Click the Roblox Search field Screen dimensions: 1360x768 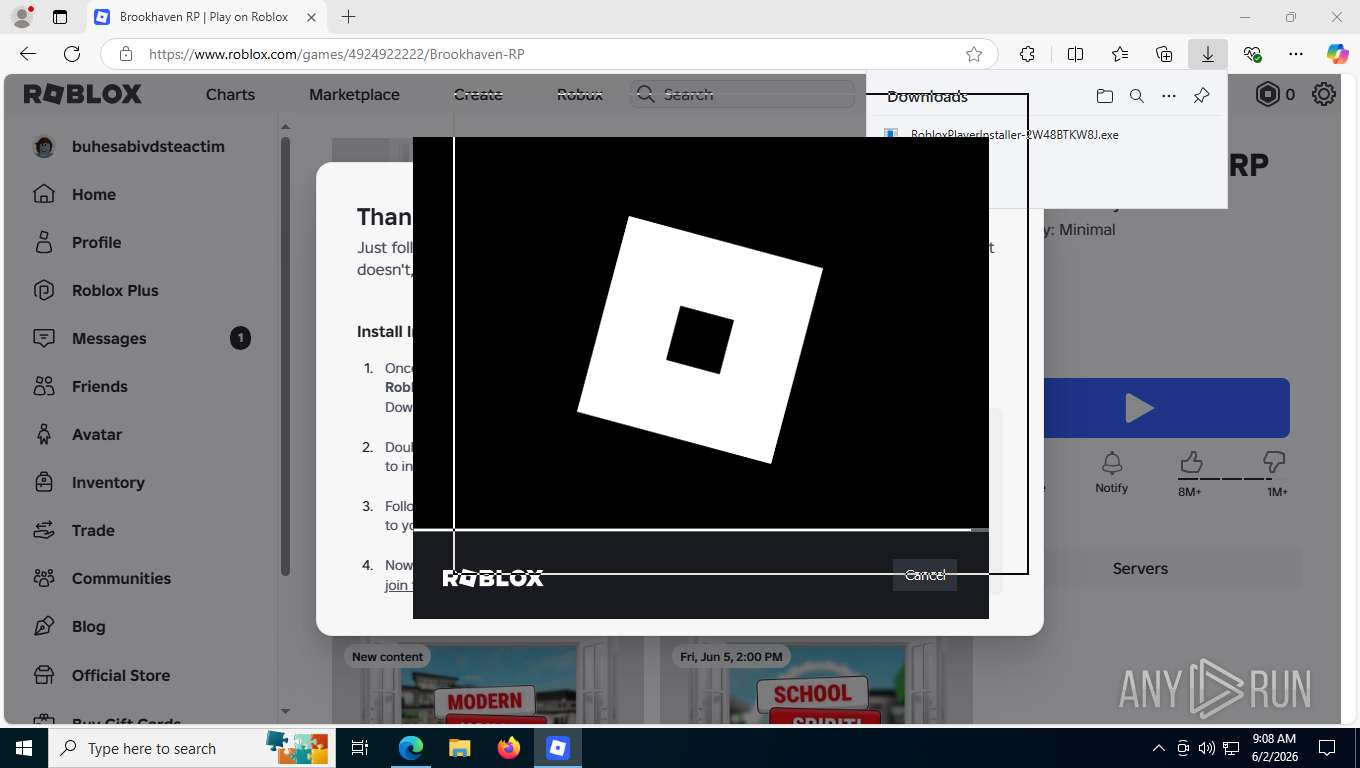[742, 94]
